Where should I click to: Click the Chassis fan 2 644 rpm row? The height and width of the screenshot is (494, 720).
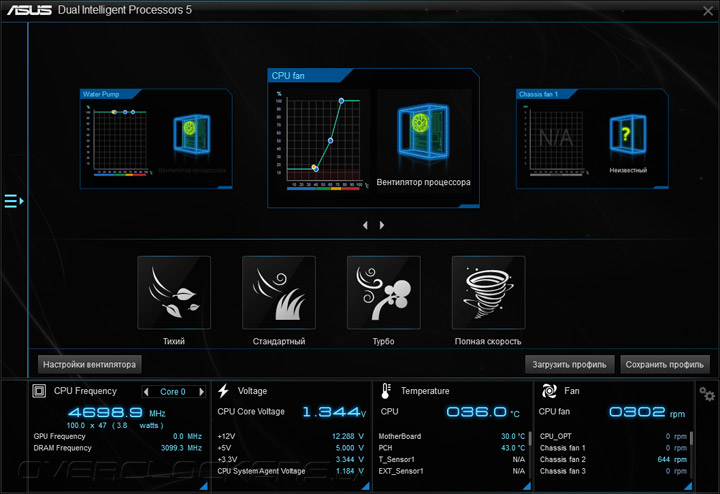click(613, 460)
